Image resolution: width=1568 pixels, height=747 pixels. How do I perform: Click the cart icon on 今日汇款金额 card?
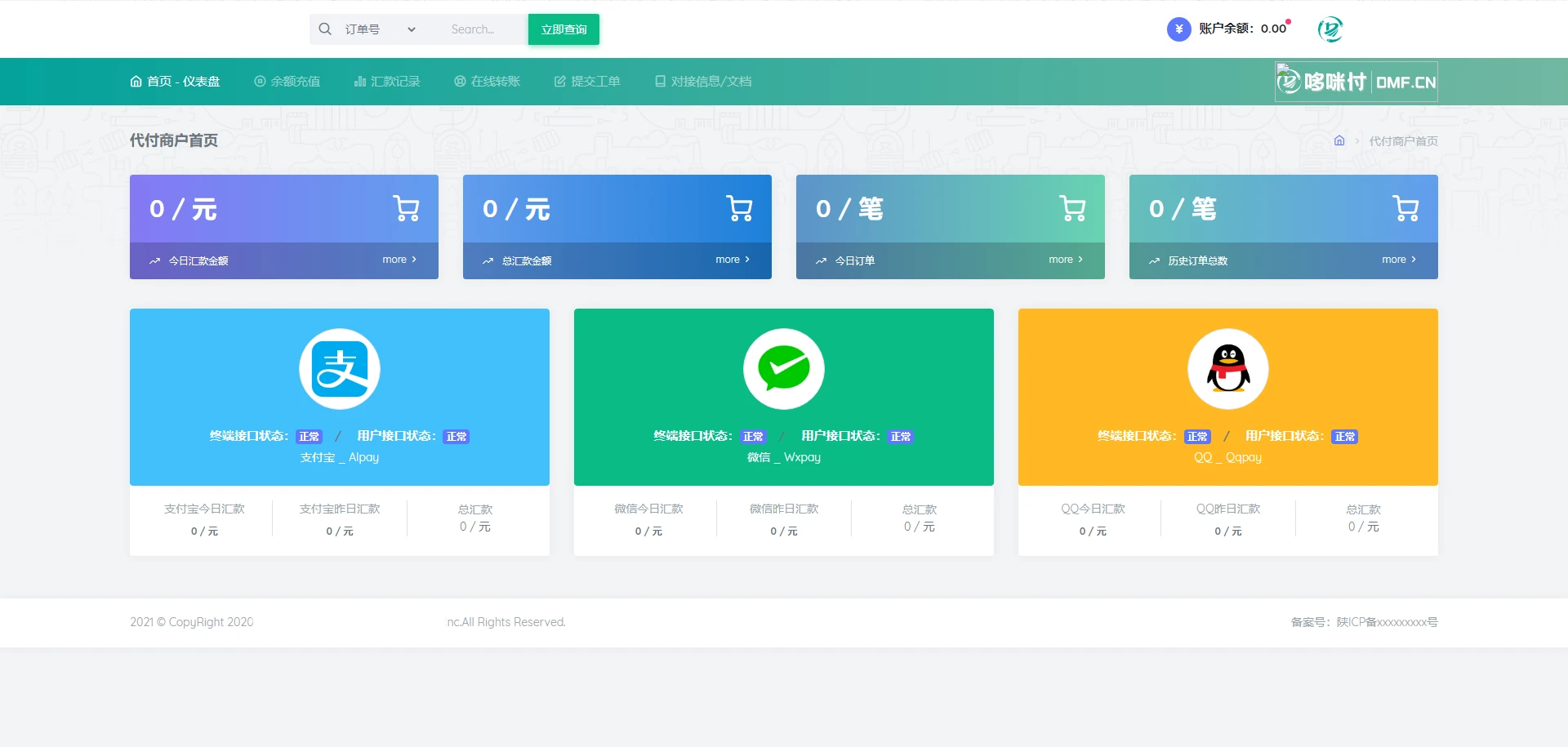coord(406,209)
